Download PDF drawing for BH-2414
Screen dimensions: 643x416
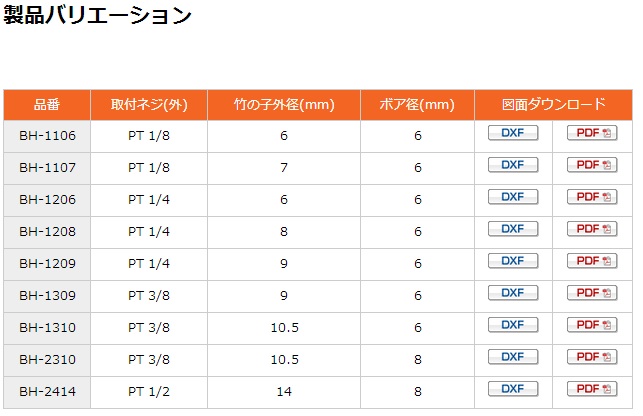coord(592,389)
